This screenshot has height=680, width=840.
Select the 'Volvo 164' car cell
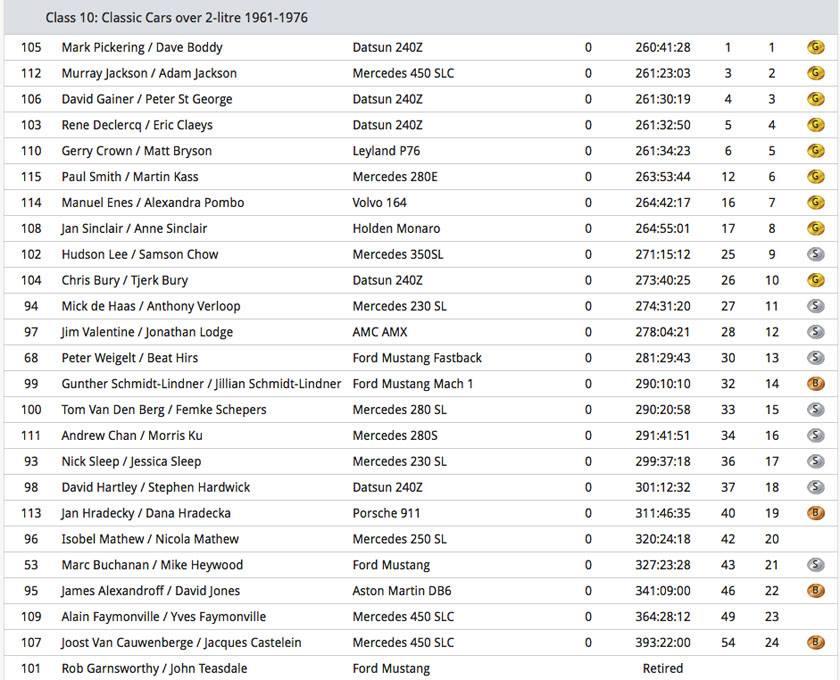click(x=379, y=203)
